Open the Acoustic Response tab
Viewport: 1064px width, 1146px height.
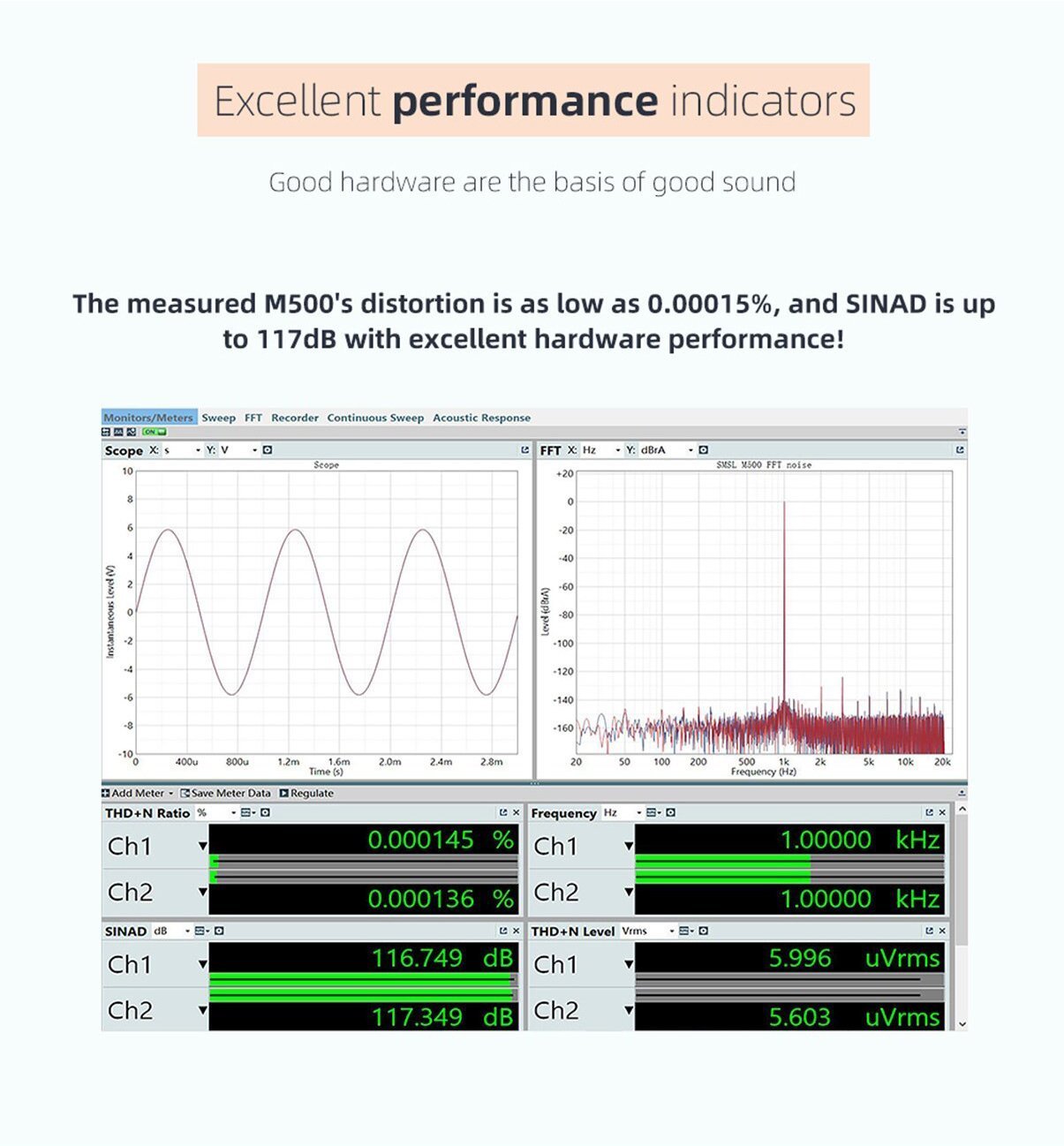pos(481,418)
